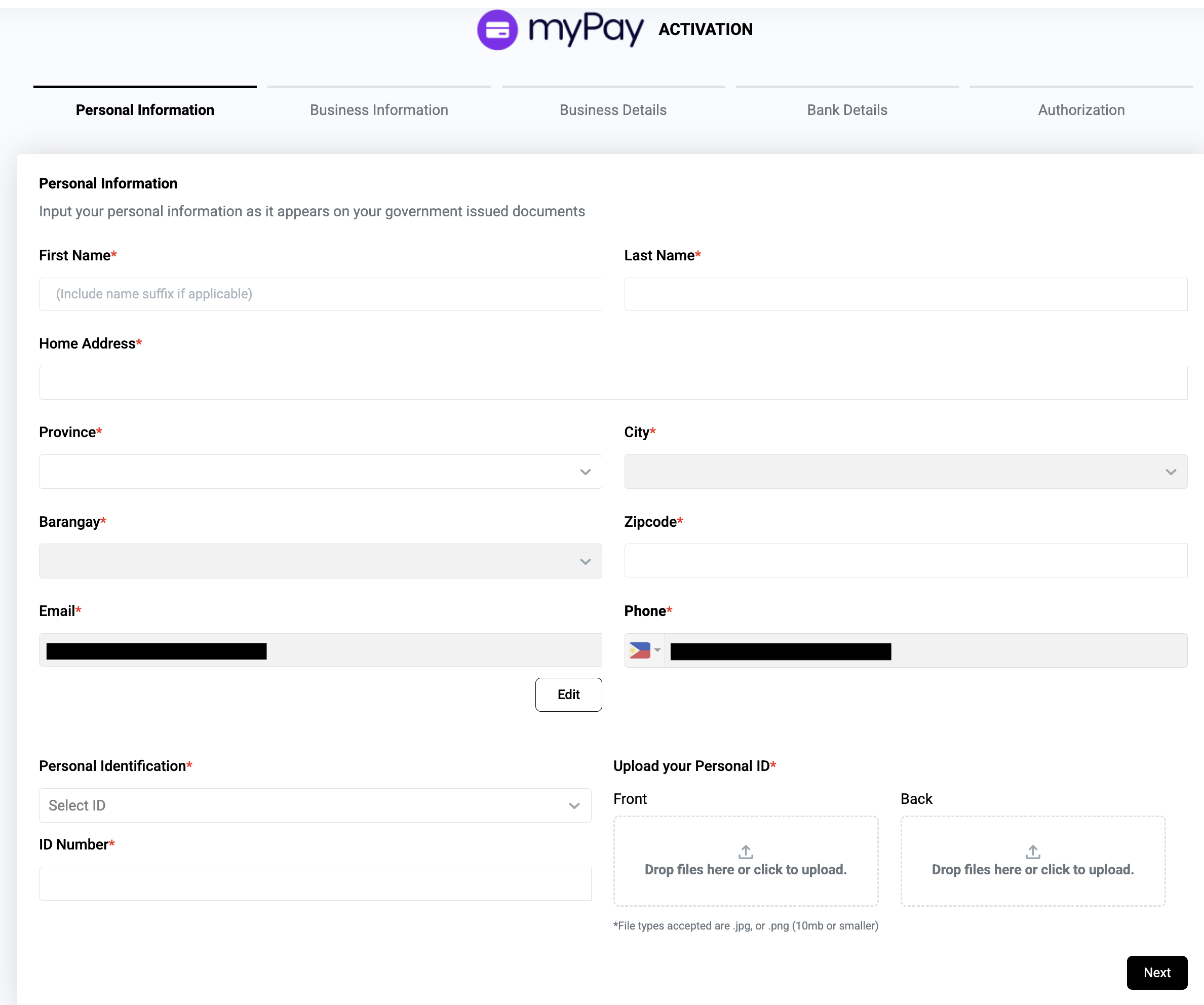Image resolution: width=1204 pixels, height=1005 pixels.
Task: Select the Authorization step tab
Action: coord(1081,109)
